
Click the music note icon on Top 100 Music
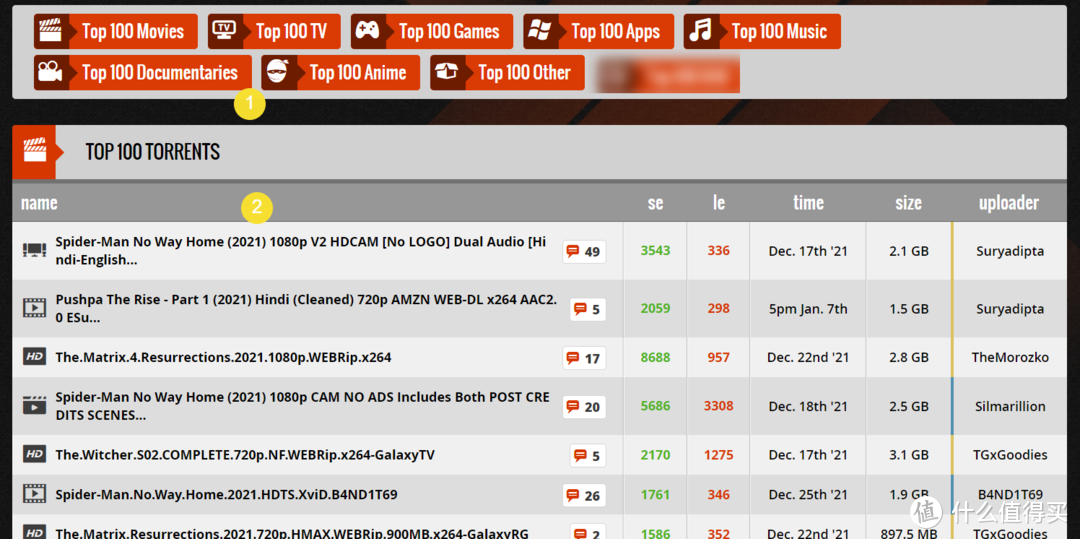(x=700, y=31)
